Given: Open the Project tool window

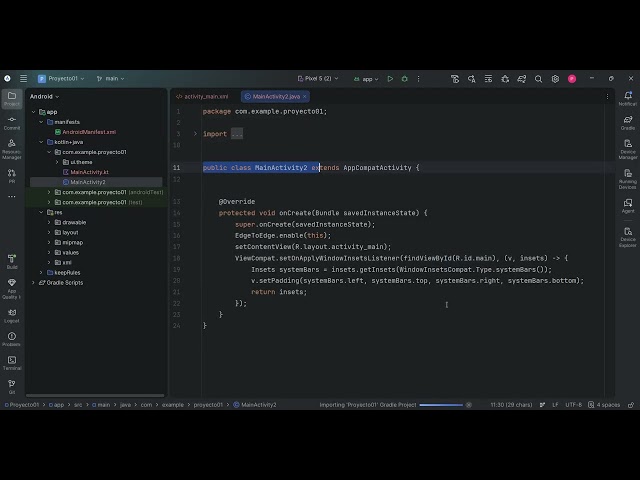Looking at the screenshot, I should click(x=12, y=98).
